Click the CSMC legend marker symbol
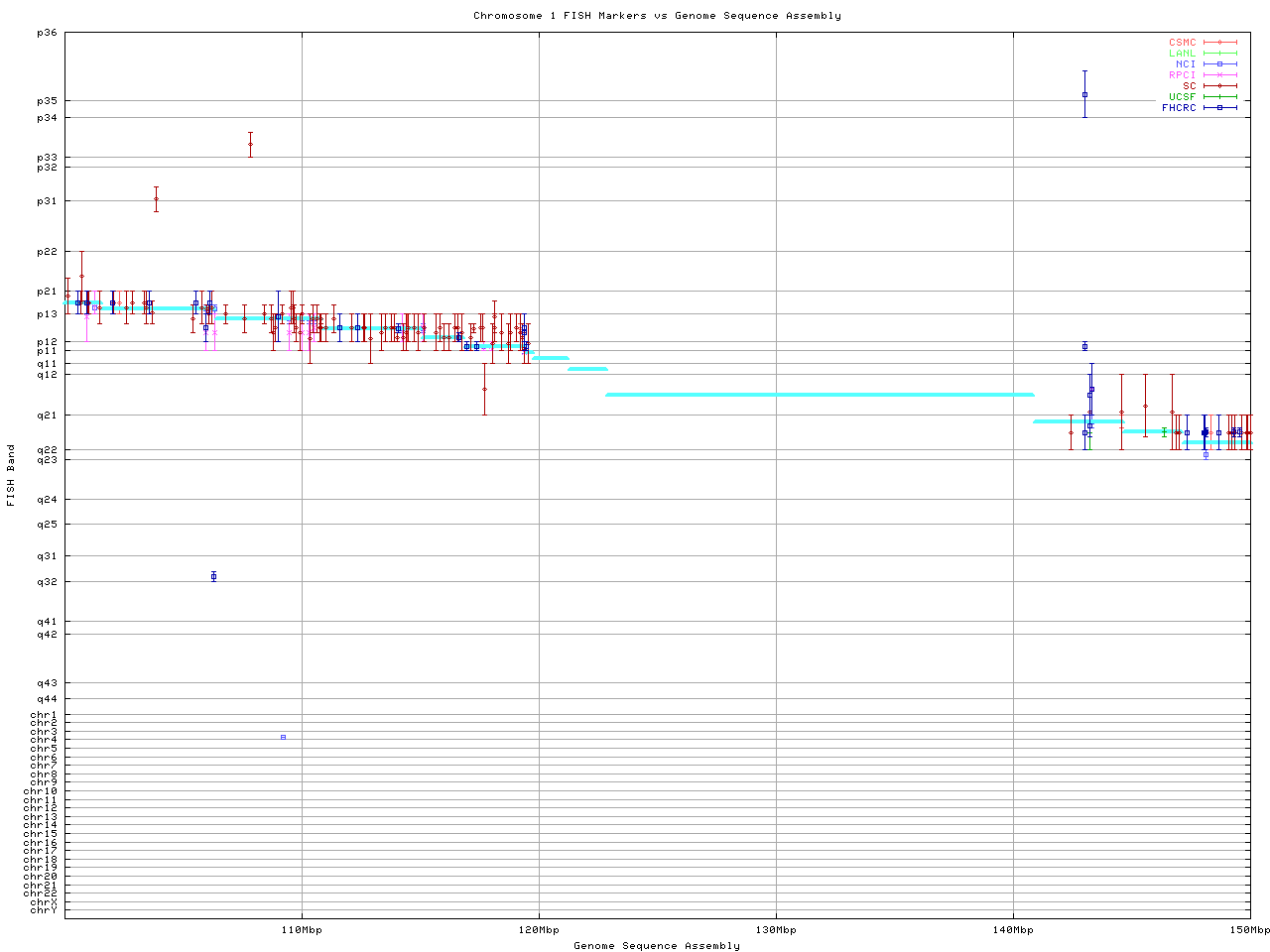Viewport: 1270px width, 952px height. tap(1219, 43)
